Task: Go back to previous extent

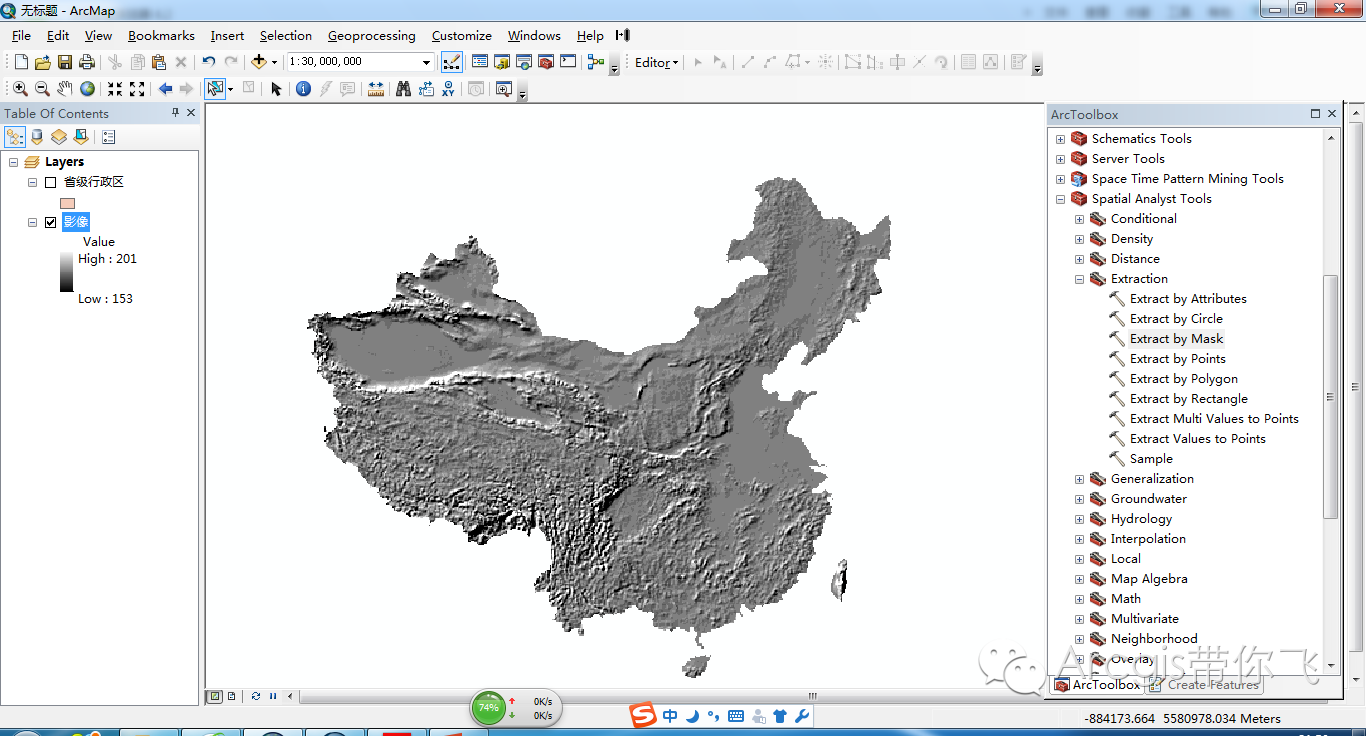Action: pos(165,89)
